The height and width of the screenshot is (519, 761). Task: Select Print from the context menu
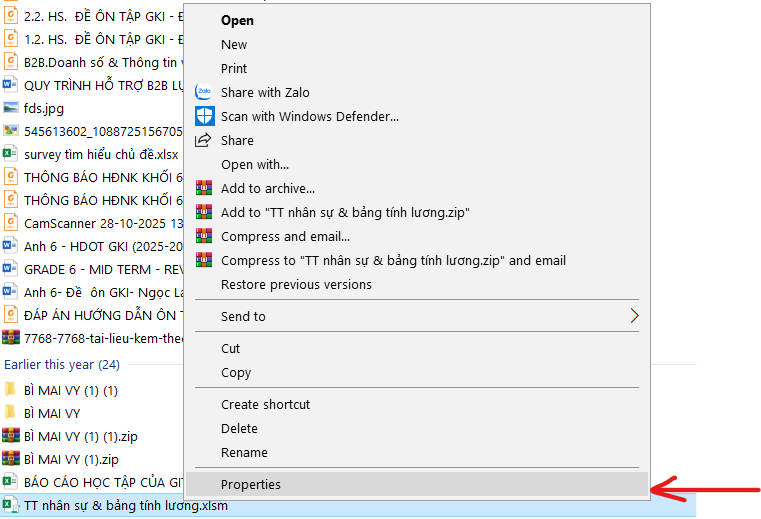[x=417, y=68]
